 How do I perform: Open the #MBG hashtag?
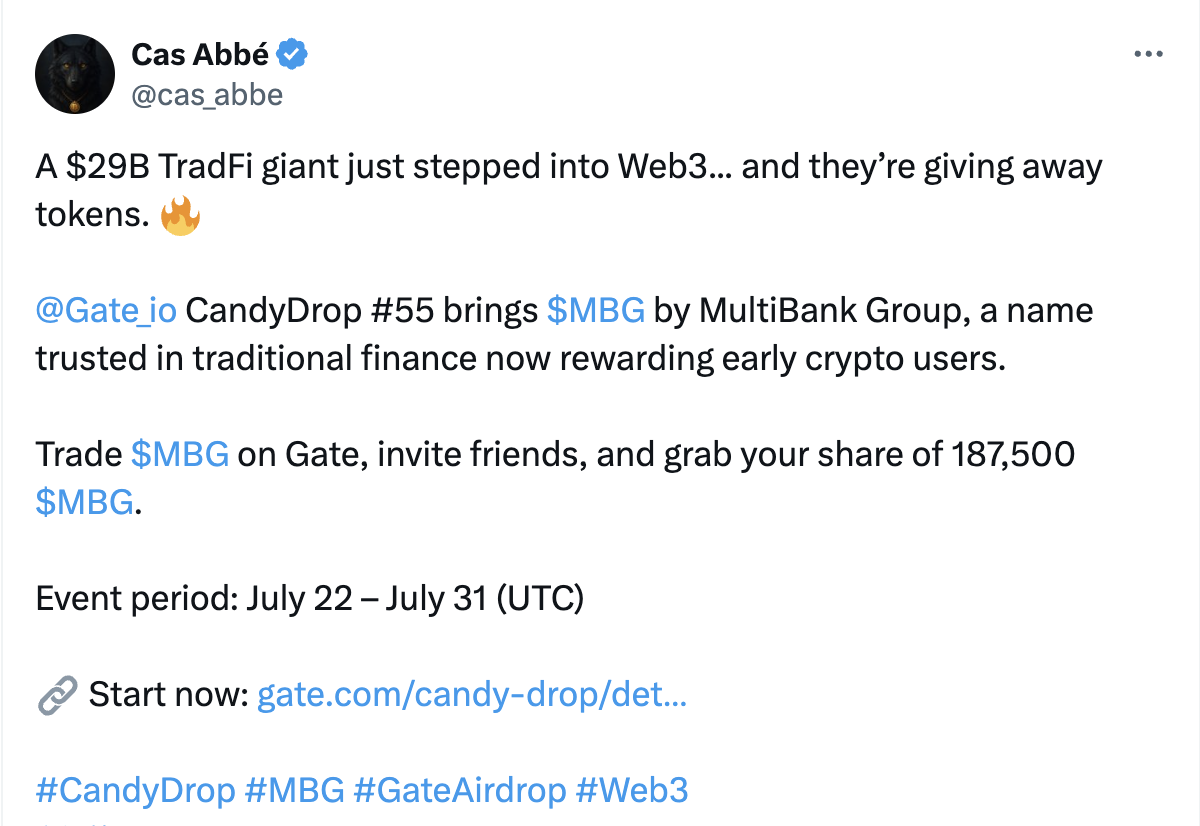tap(294, 790)
